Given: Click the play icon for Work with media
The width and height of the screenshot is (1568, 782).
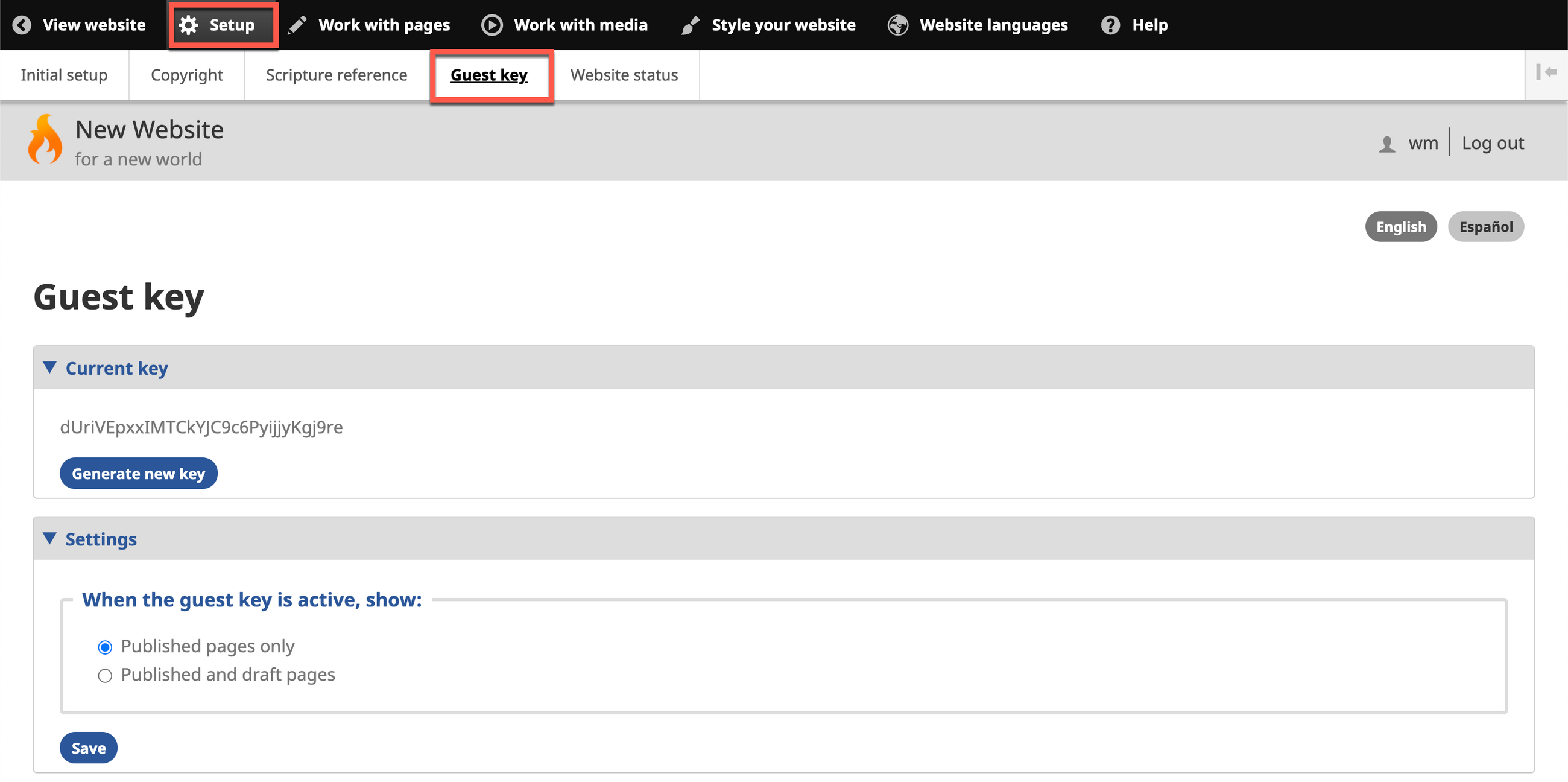Looking at the screenshot, I should (x=492, y=25).
